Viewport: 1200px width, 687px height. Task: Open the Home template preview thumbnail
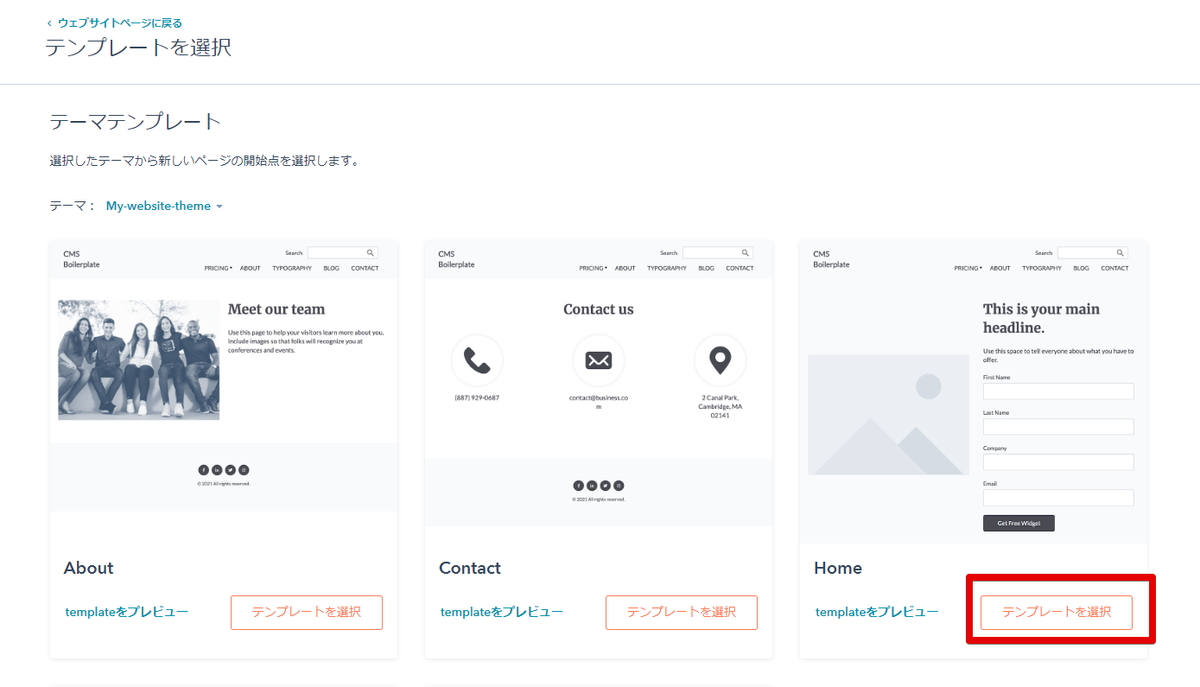(974, 392)
